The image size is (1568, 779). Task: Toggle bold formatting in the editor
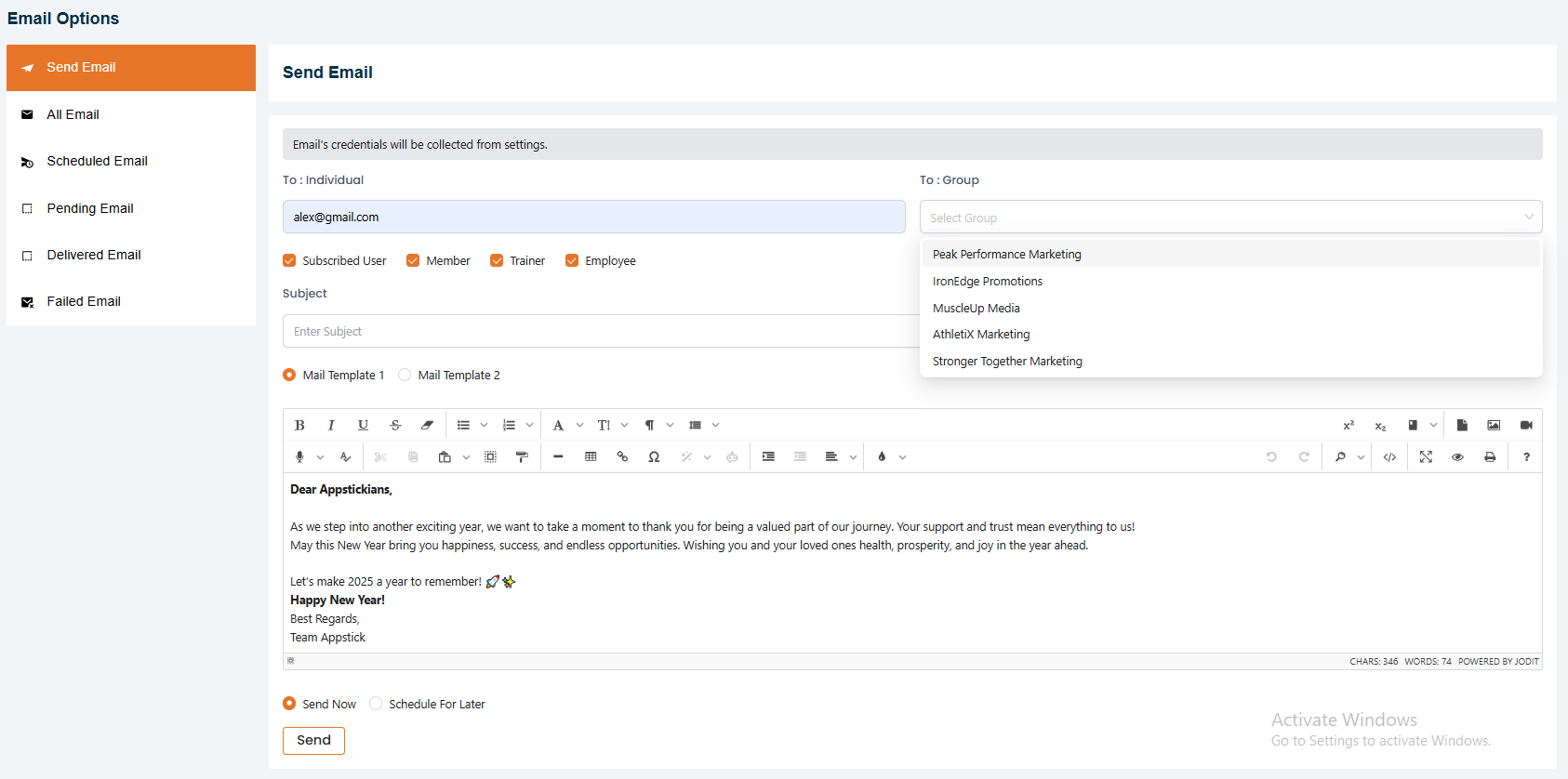pyautogui.click(x=299, y=425)
